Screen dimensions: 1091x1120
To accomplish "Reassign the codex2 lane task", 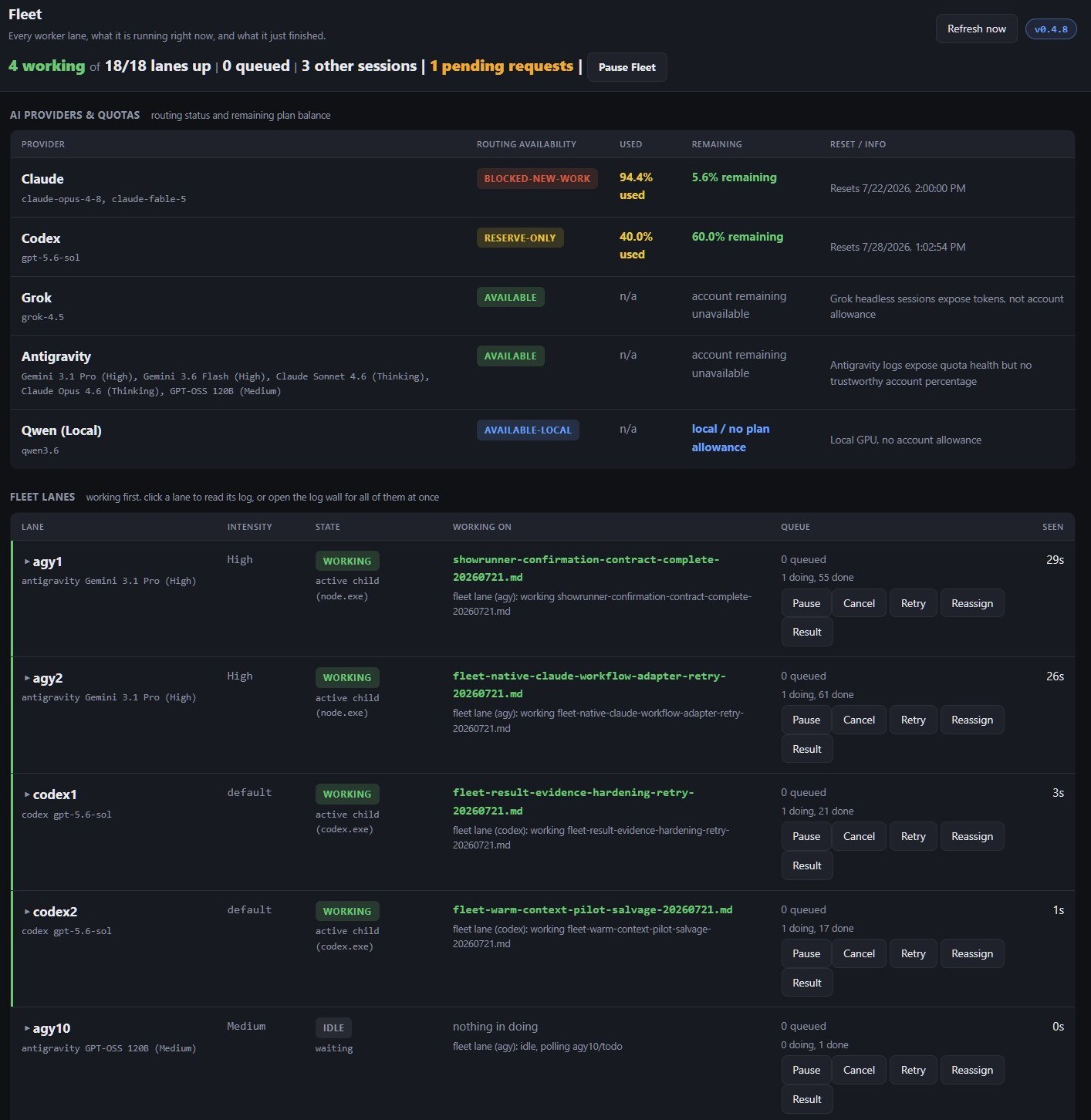I will [972, 953].
